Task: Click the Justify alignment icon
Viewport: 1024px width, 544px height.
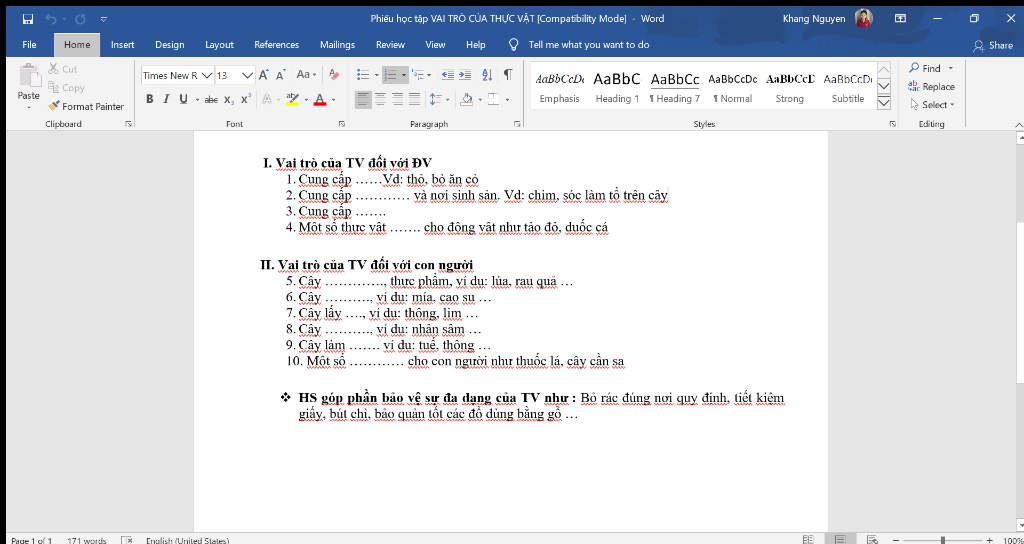Action: (414, 99)
